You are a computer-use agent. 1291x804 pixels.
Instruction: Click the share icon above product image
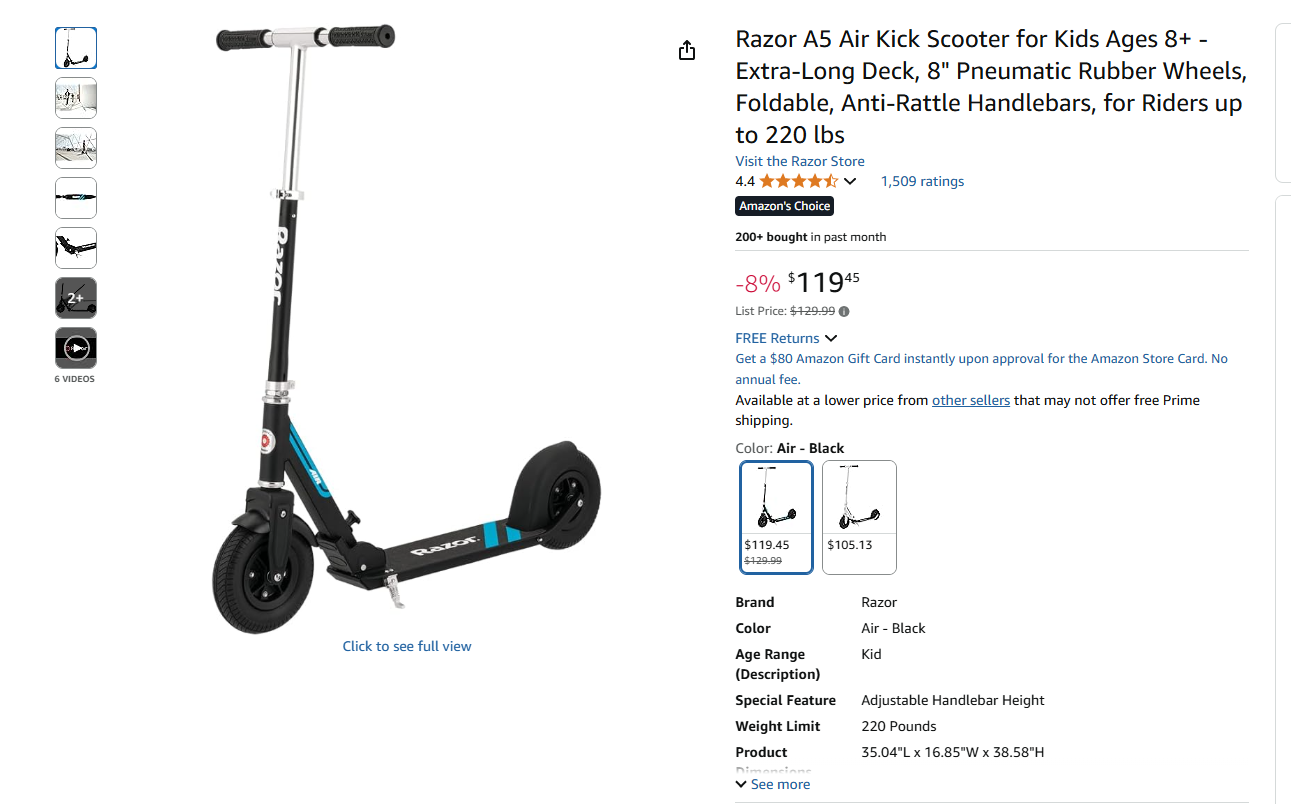tap(687, 50)
